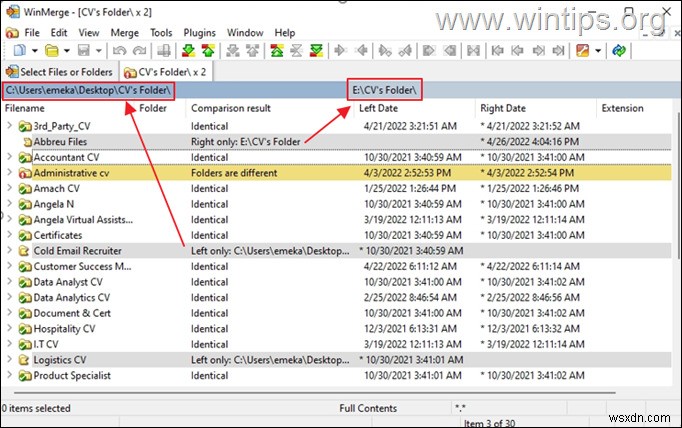Jump to First Difference double-up arrow icon
This screenshot has width=682, height=428.
[277, 51]
